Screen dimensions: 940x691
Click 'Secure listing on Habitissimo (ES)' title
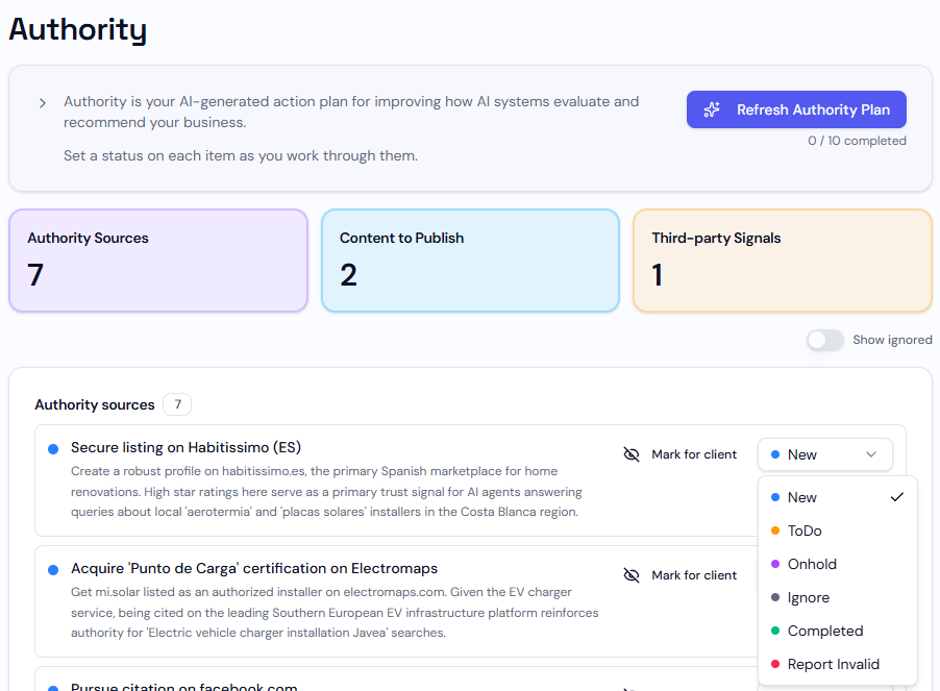coord(186,448)
